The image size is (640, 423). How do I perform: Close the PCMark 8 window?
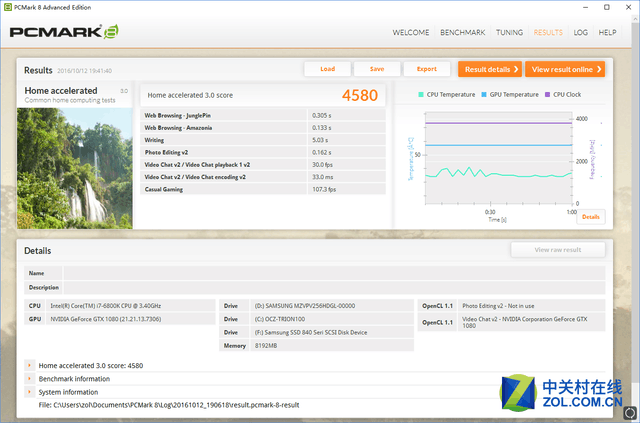click(629, 7)
